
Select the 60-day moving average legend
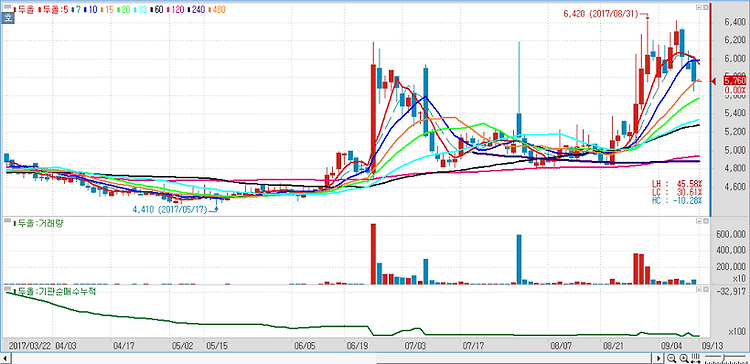pyautogui.click(x=156, y=9)
